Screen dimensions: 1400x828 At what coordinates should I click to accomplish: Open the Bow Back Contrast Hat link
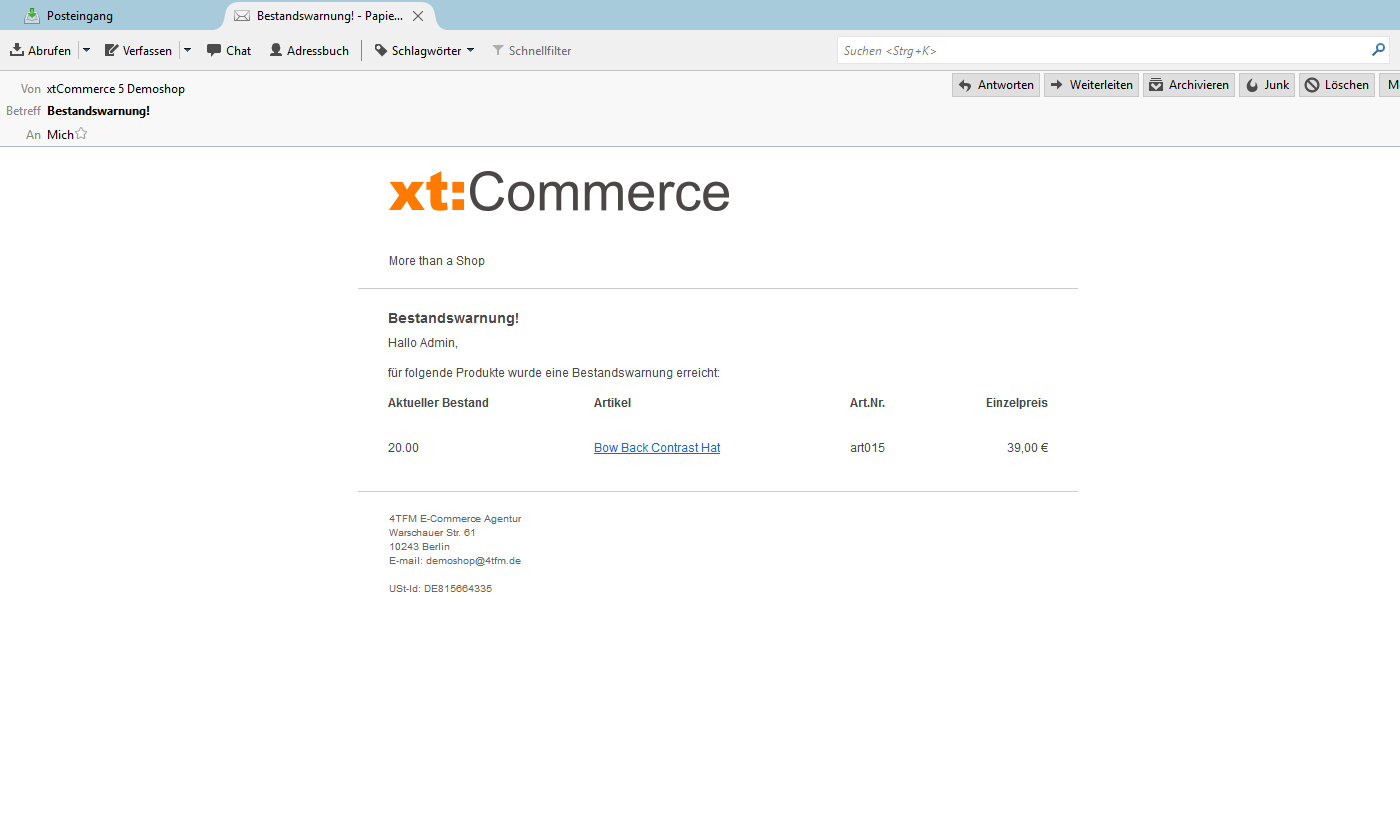(x=657, y=448)
